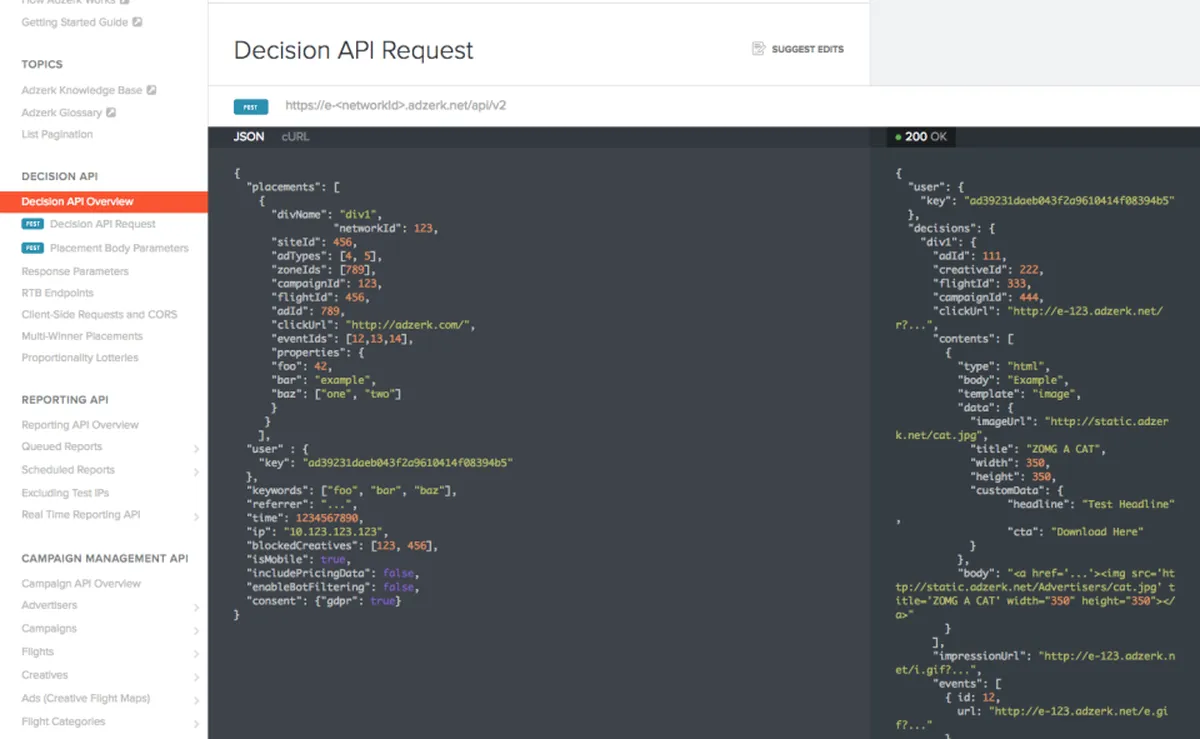Open Queued Reports page
This screenshot has width=1200, height=739.
pyautogui.click(x=62, y=447)
